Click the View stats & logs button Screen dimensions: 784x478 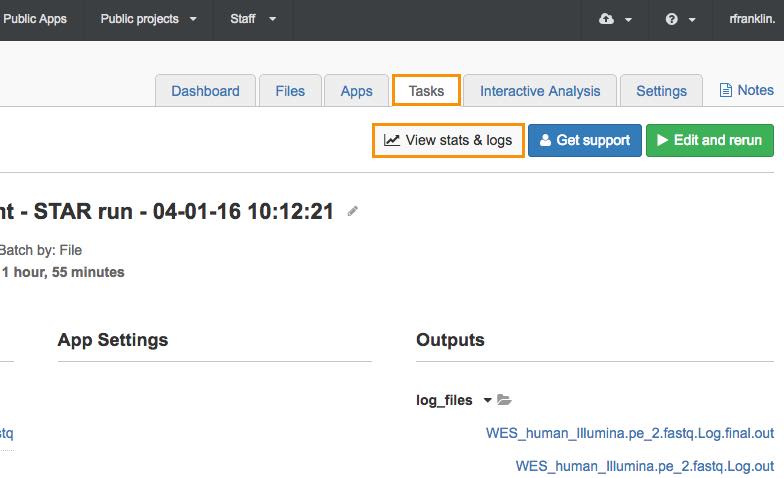click(448, 140)
